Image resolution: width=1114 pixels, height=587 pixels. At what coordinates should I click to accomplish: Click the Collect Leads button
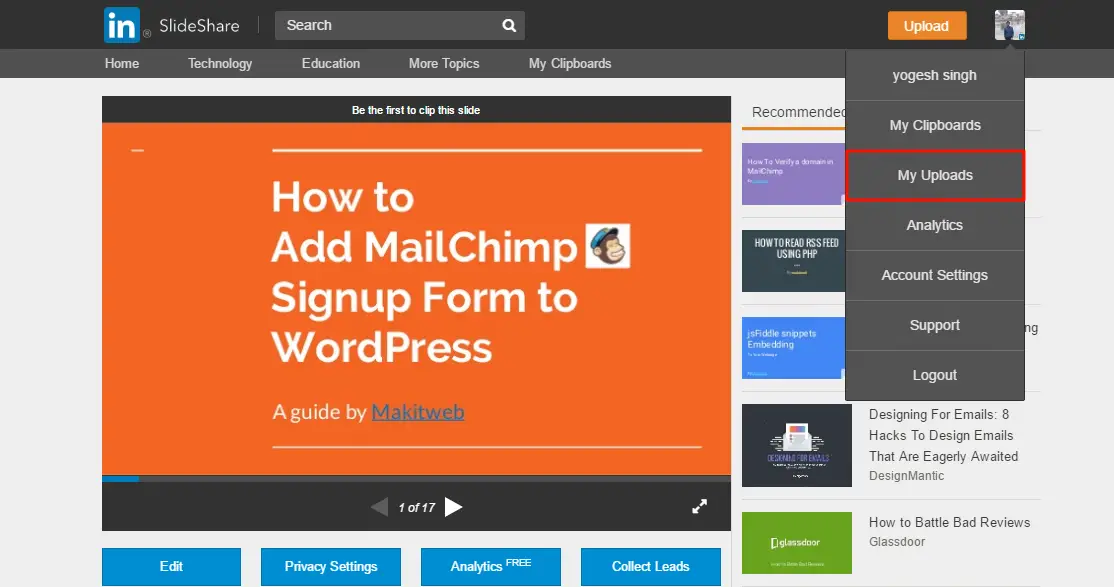click(651, 566)
